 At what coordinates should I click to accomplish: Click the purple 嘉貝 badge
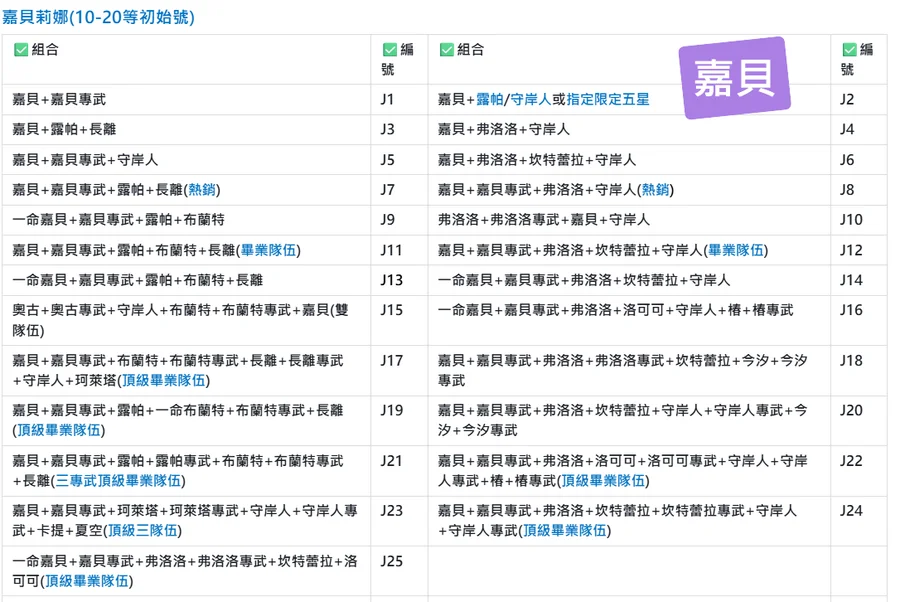pyautogui.click(x=735, y=79)
